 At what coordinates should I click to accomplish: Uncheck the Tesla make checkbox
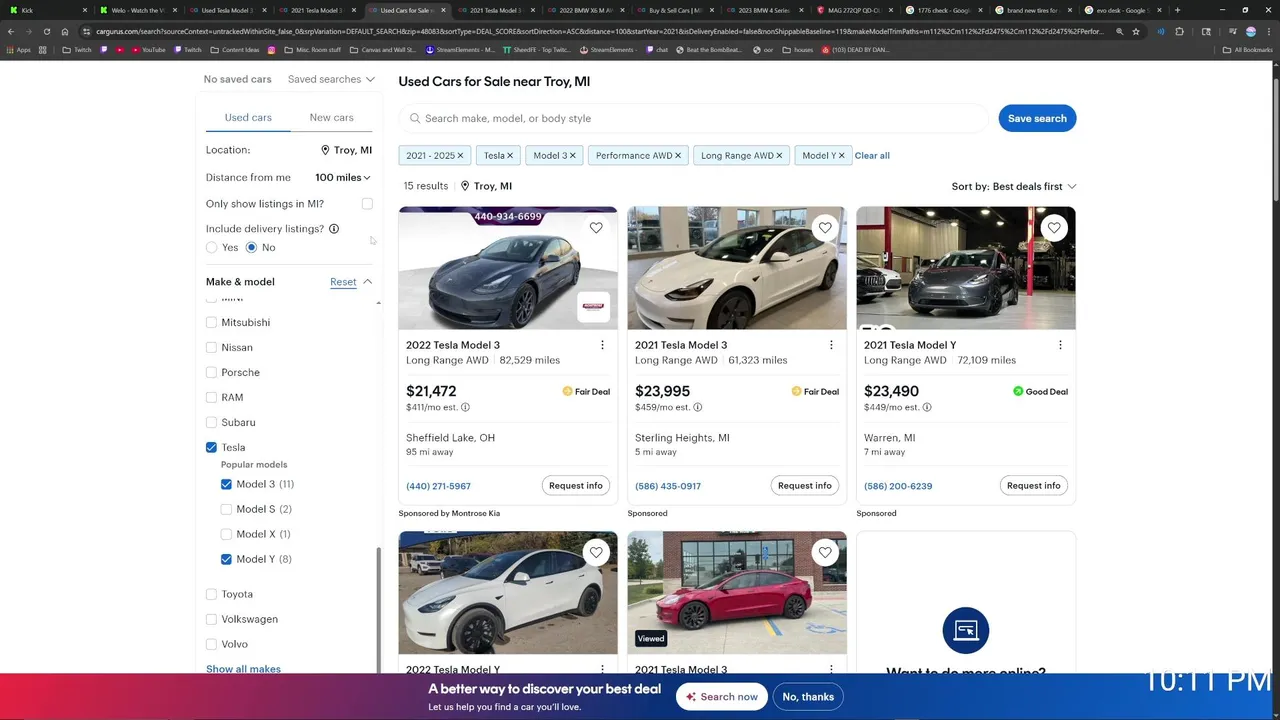(x=211, y=447)
